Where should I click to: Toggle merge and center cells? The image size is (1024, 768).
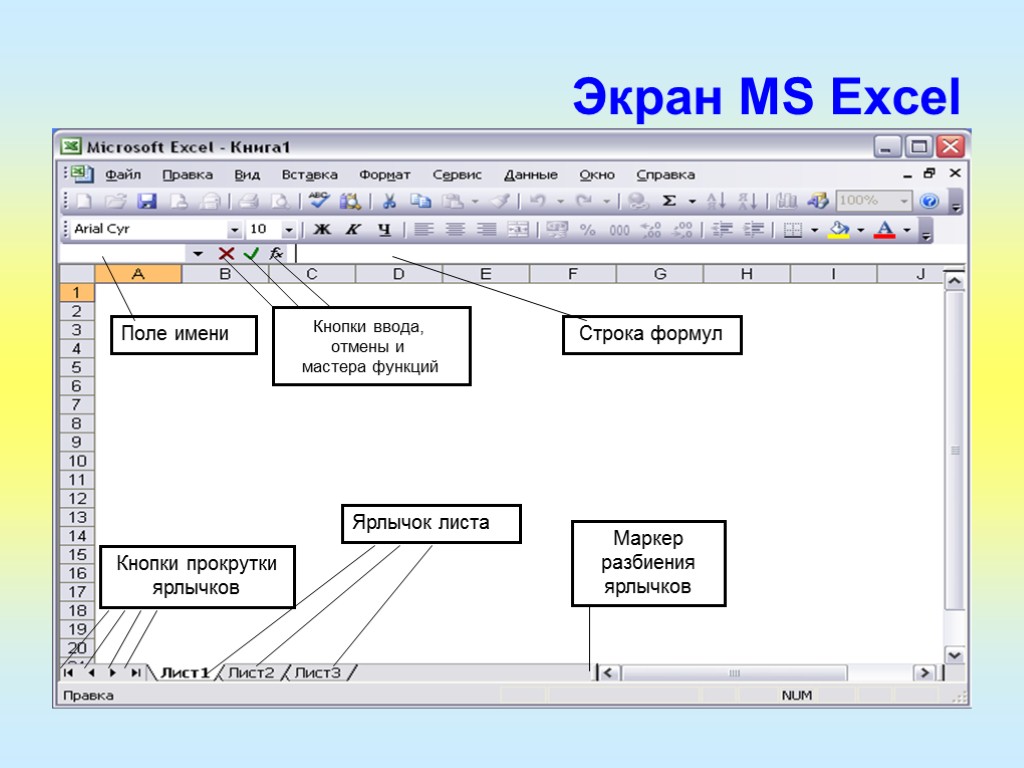pos(518,230)
